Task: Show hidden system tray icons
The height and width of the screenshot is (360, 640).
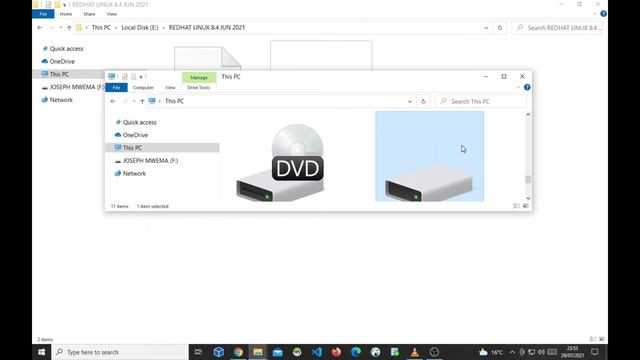Action: [512, 352]
